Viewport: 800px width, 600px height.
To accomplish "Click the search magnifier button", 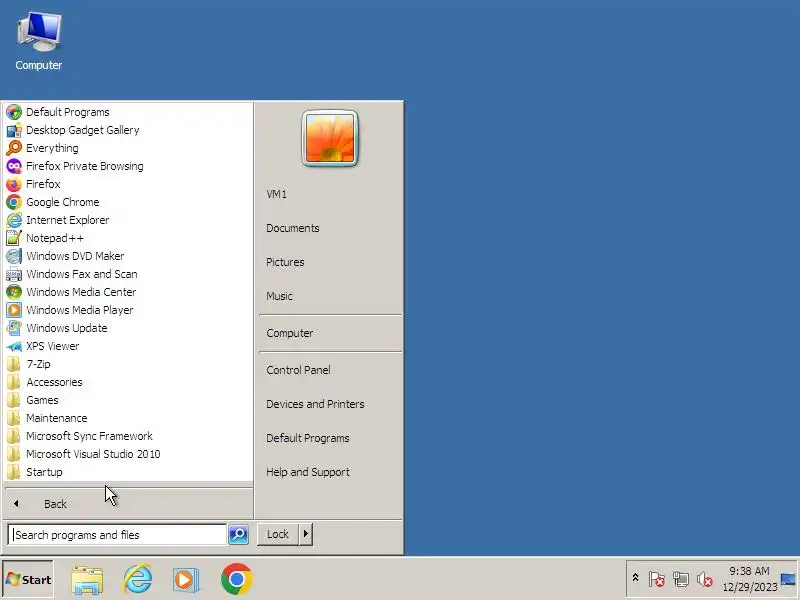I will [x=238, y=534].
